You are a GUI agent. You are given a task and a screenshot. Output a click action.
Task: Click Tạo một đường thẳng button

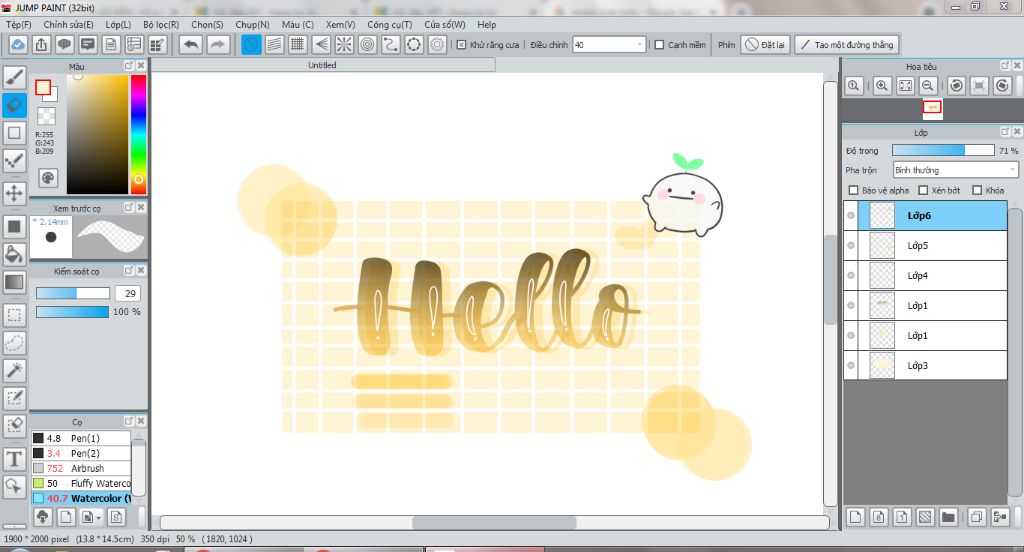click(847, 44)
